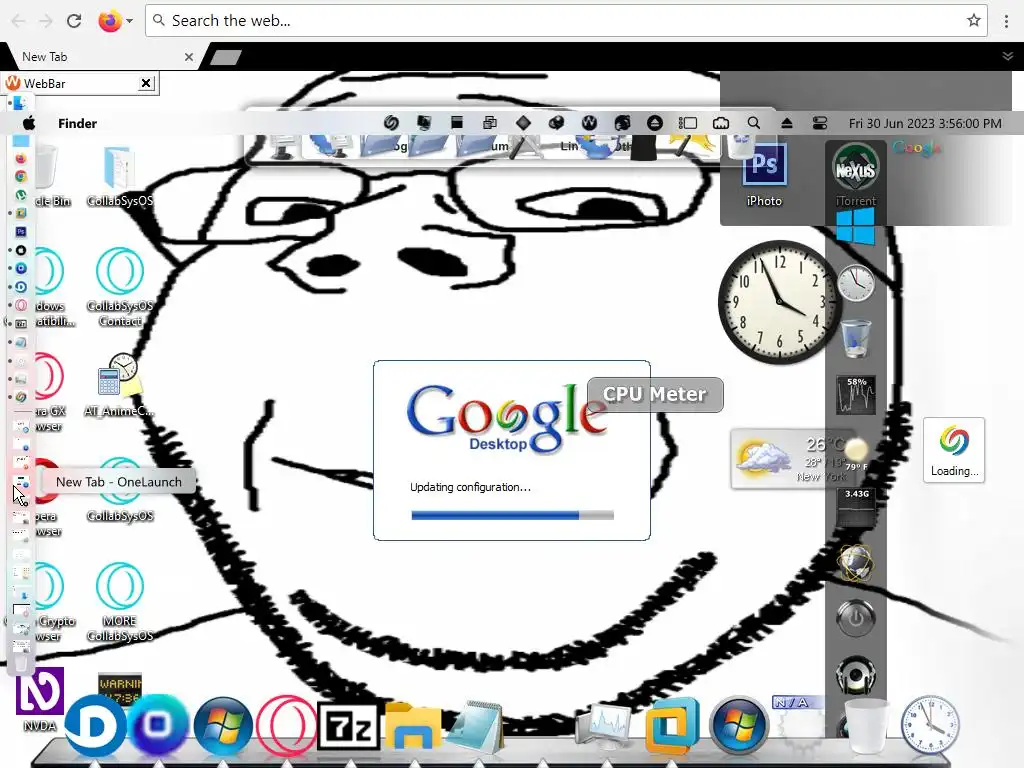Open Opera browser in bottom dock
Image resolution: width=1024 pixels, height=768 pixels.
click(x=286, y=726)
